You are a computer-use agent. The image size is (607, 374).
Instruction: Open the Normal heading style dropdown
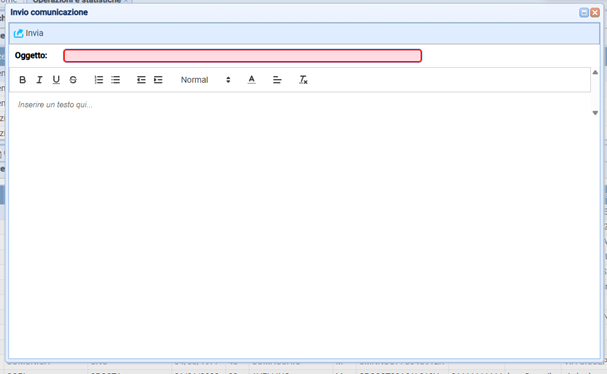[206, 80]
